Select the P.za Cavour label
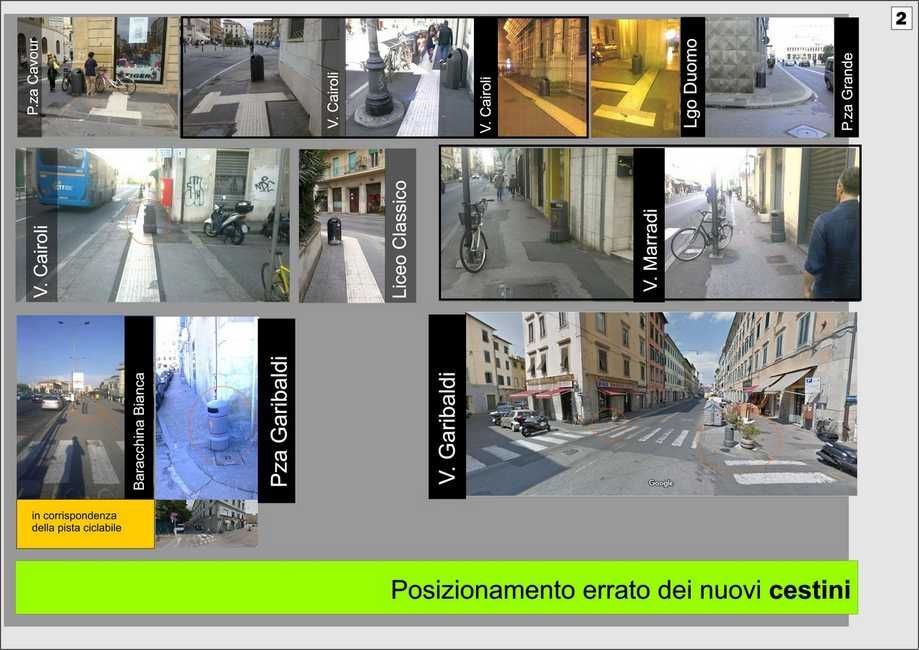919x650 pixels. tap(31, 78)
